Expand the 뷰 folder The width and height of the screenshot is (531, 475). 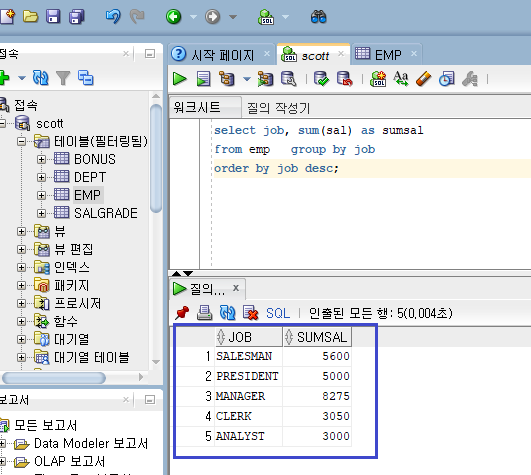click(x=21, y=231)
